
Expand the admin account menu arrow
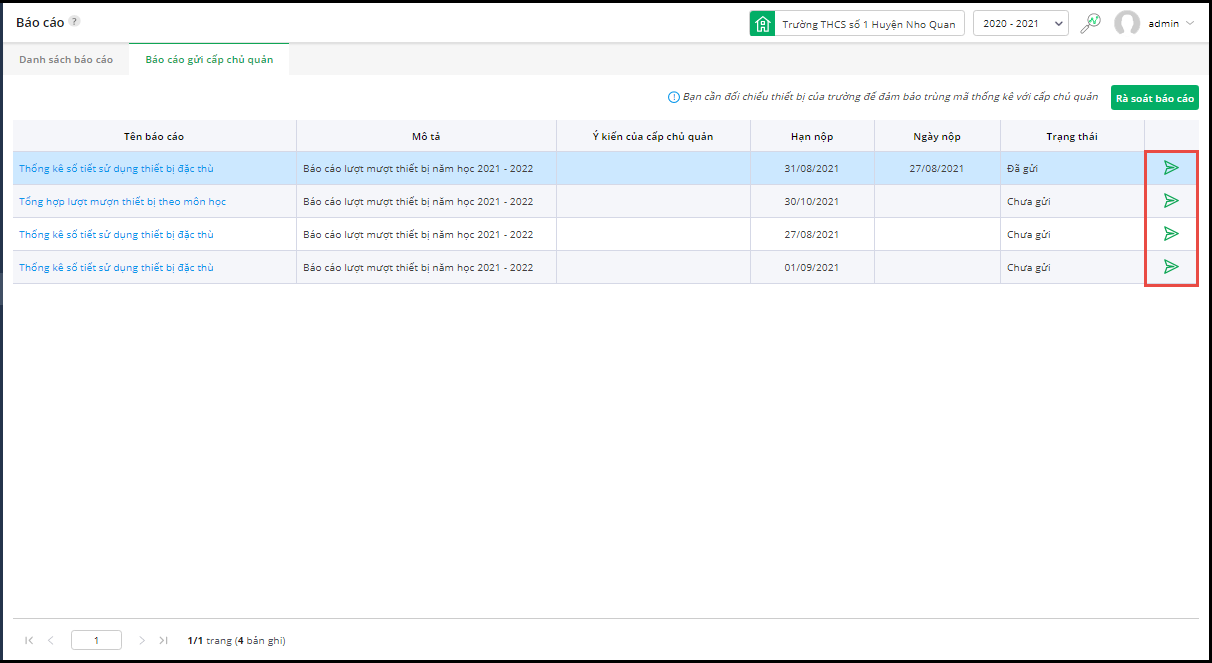point(1190,23)
